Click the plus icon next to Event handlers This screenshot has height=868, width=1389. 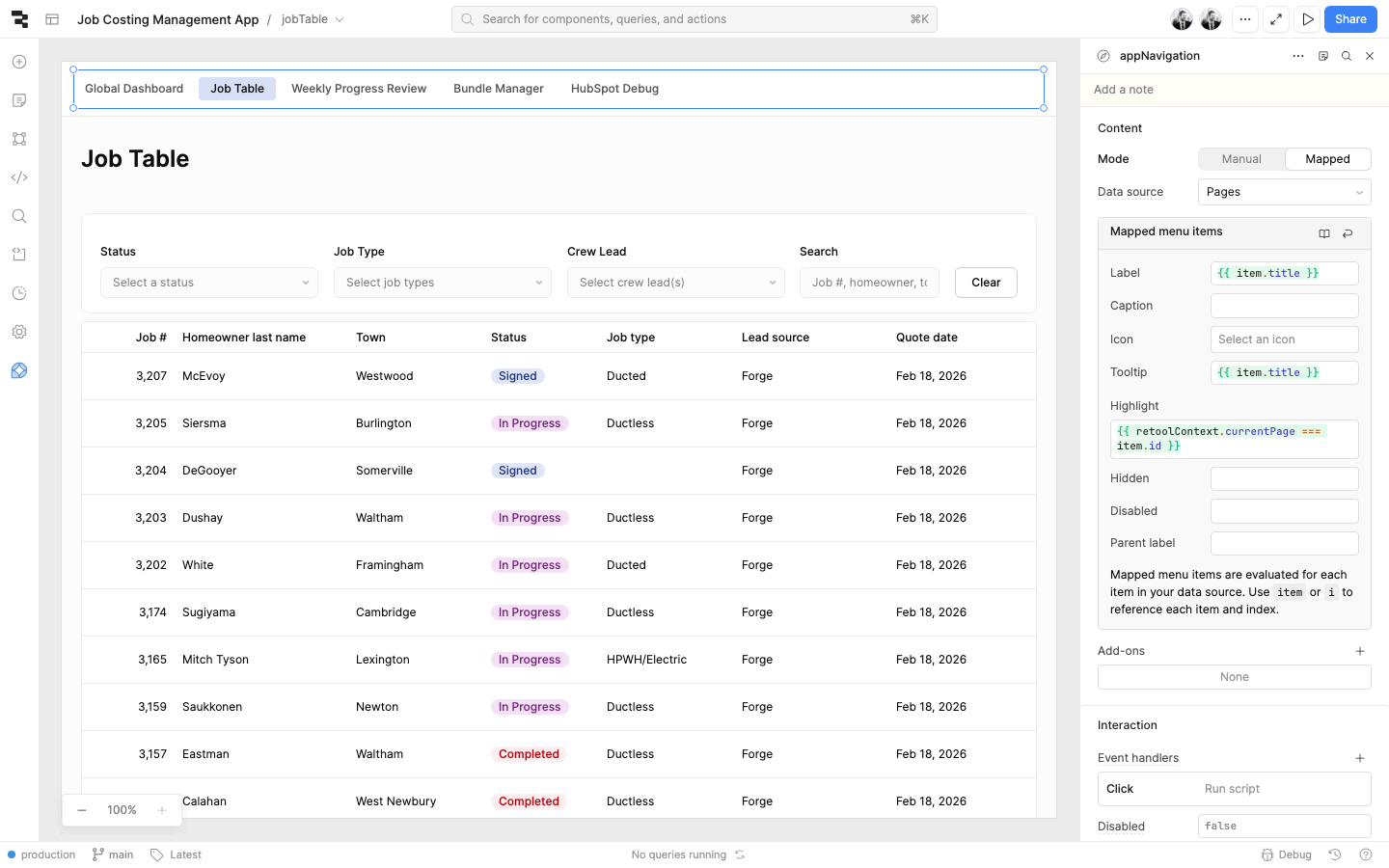pyautogui.click(x=1360, y=758)
